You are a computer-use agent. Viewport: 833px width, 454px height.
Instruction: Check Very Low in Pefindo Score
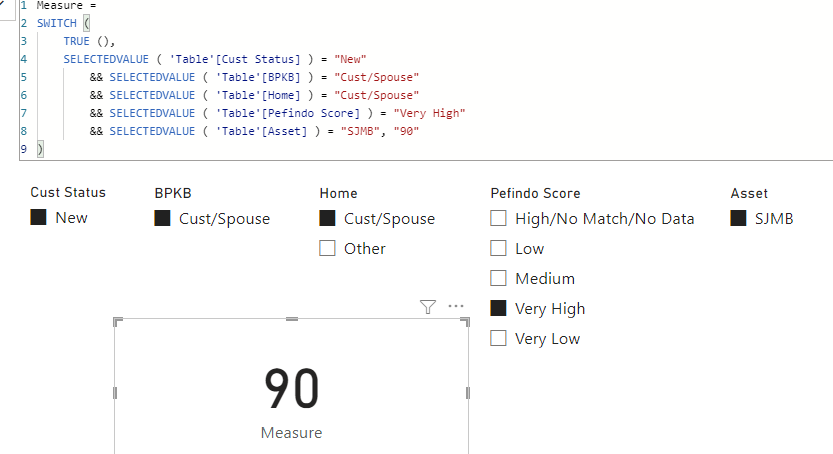coord(498,338)
